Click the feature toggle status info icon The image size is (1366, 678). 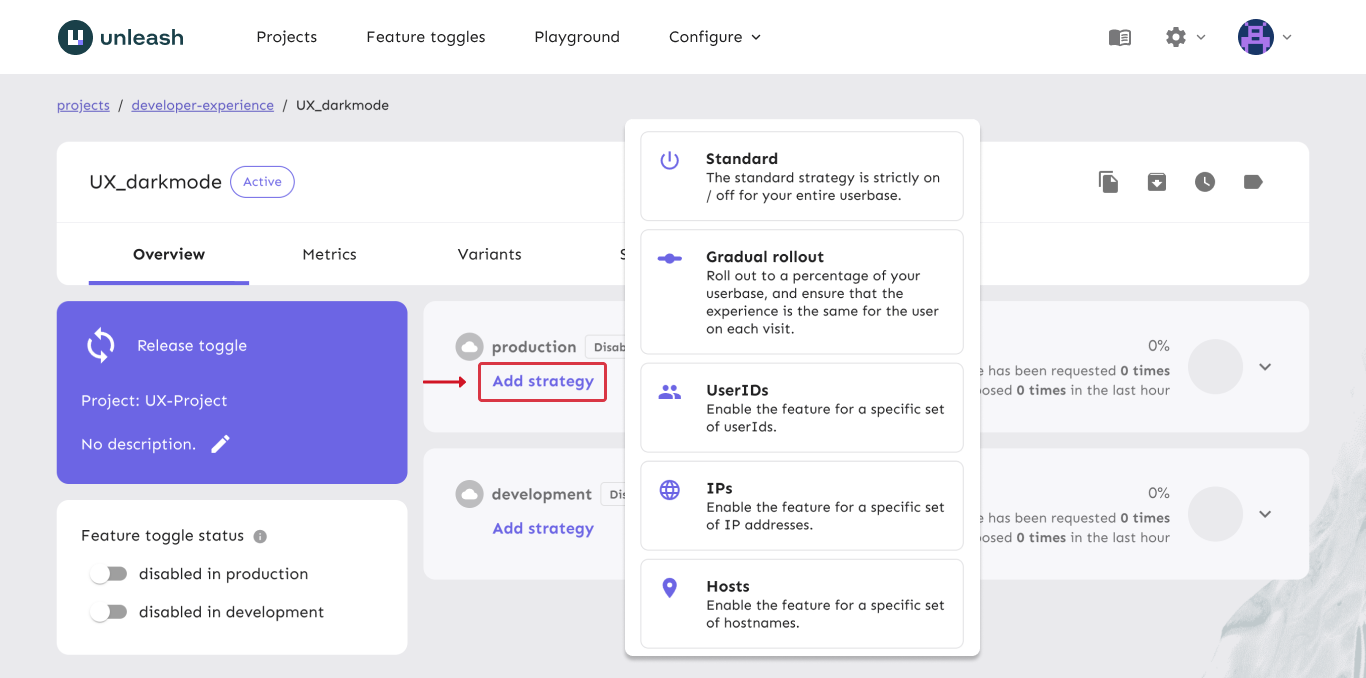(x=260, y=536)
